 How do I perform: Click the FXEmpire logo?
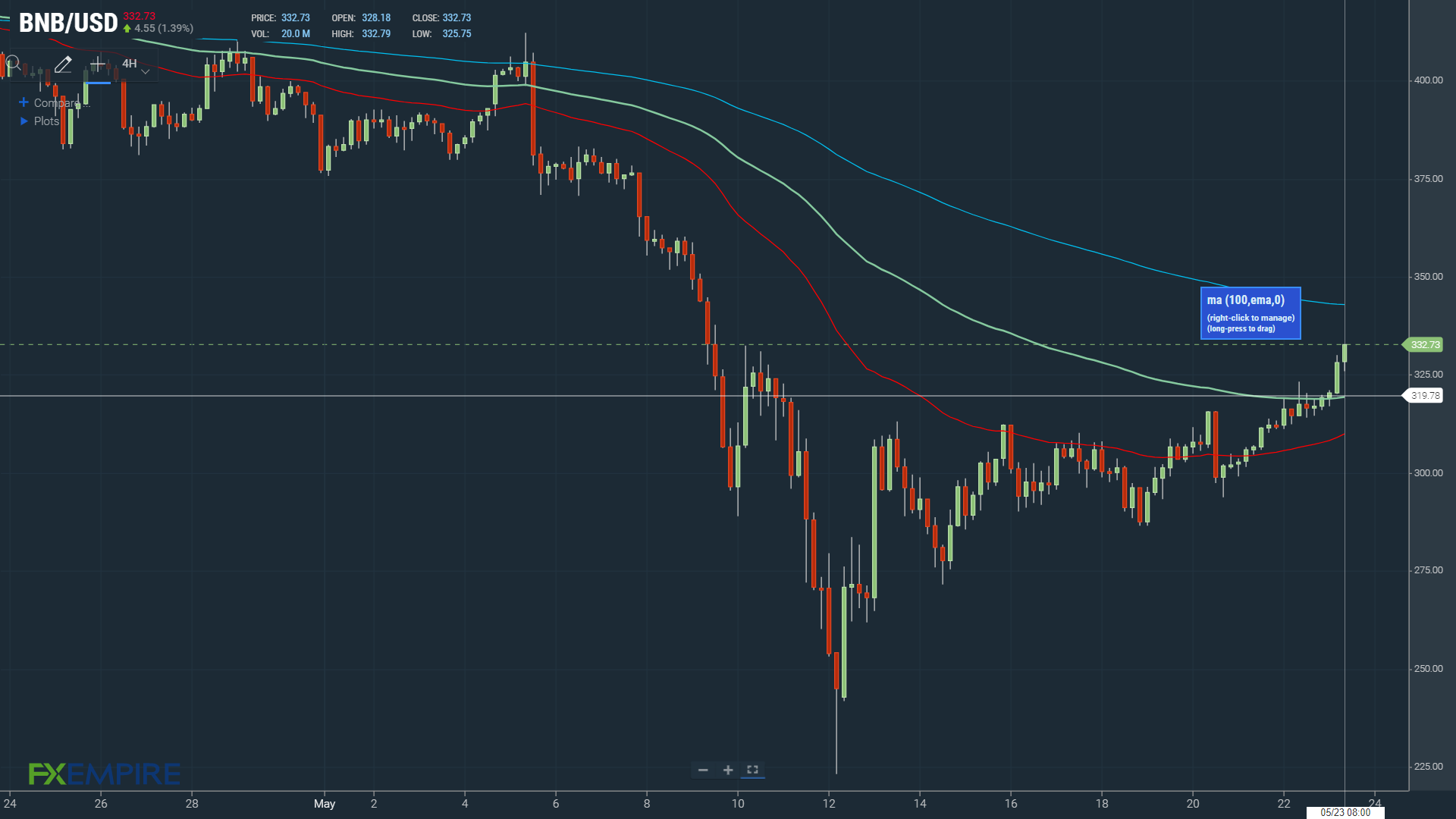click(x=105, y=773)
